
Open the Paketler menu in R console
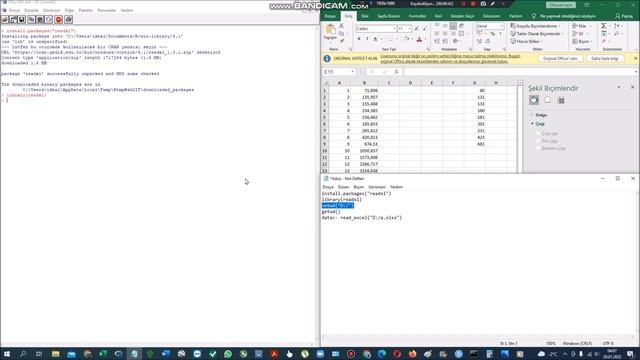pyautogui.click(x=86, y=10)
